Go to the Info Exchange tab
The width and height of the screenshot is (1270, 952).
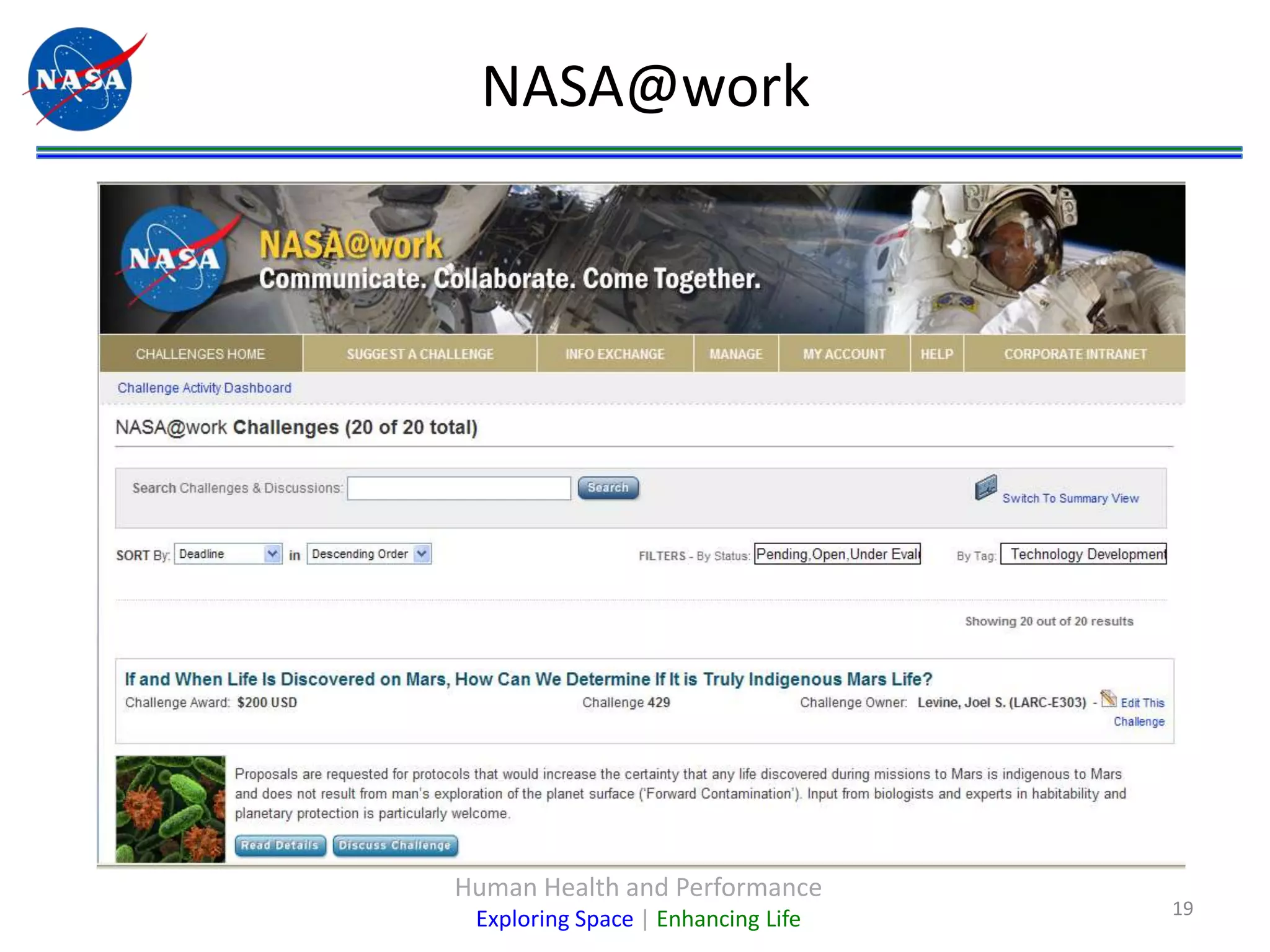[x=615, y=354]
